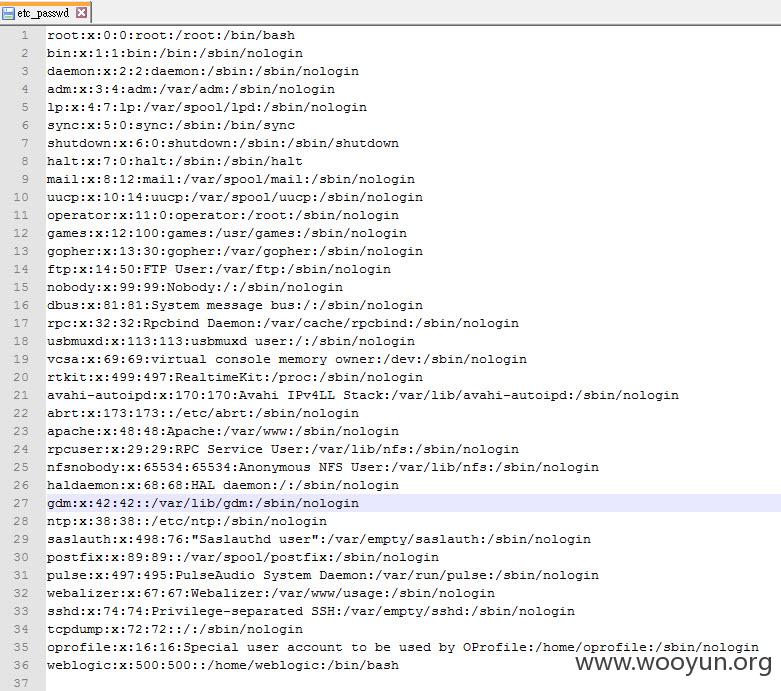Click the haldaemon HAL daemon line
The image size is (781, 691).
point(223,485)
